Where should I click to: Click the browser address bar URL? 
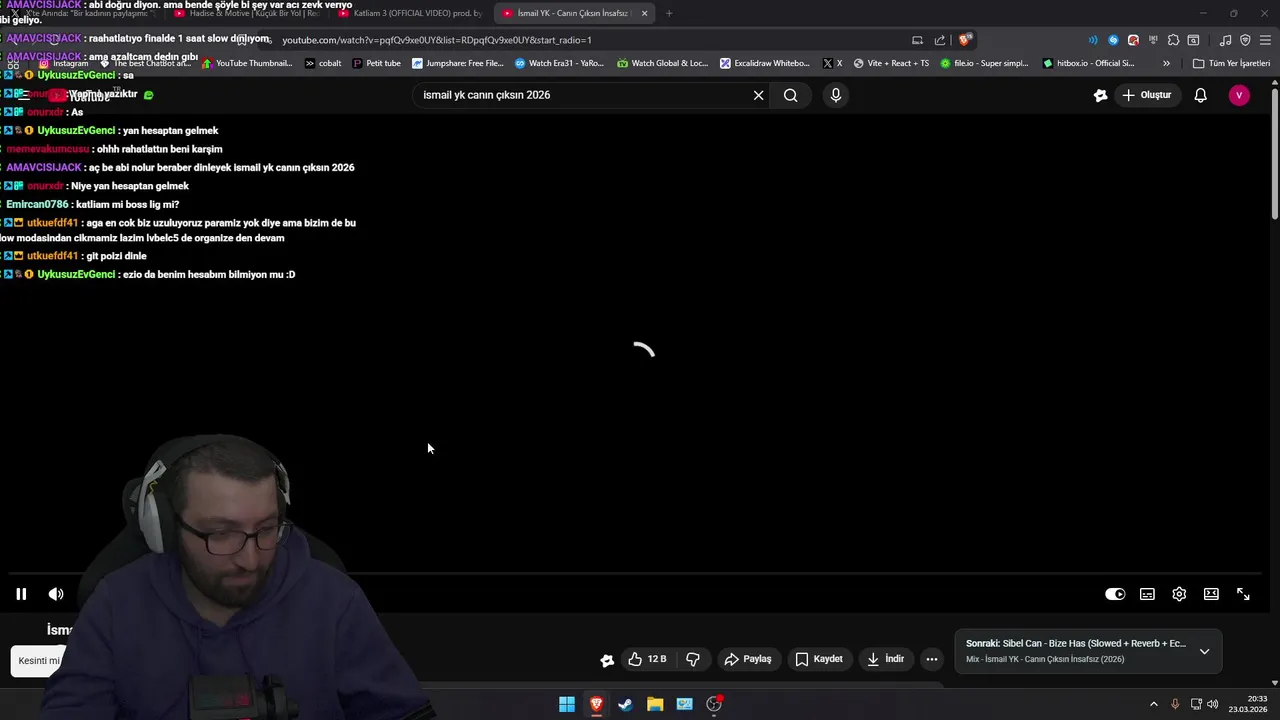pos(437,40)
